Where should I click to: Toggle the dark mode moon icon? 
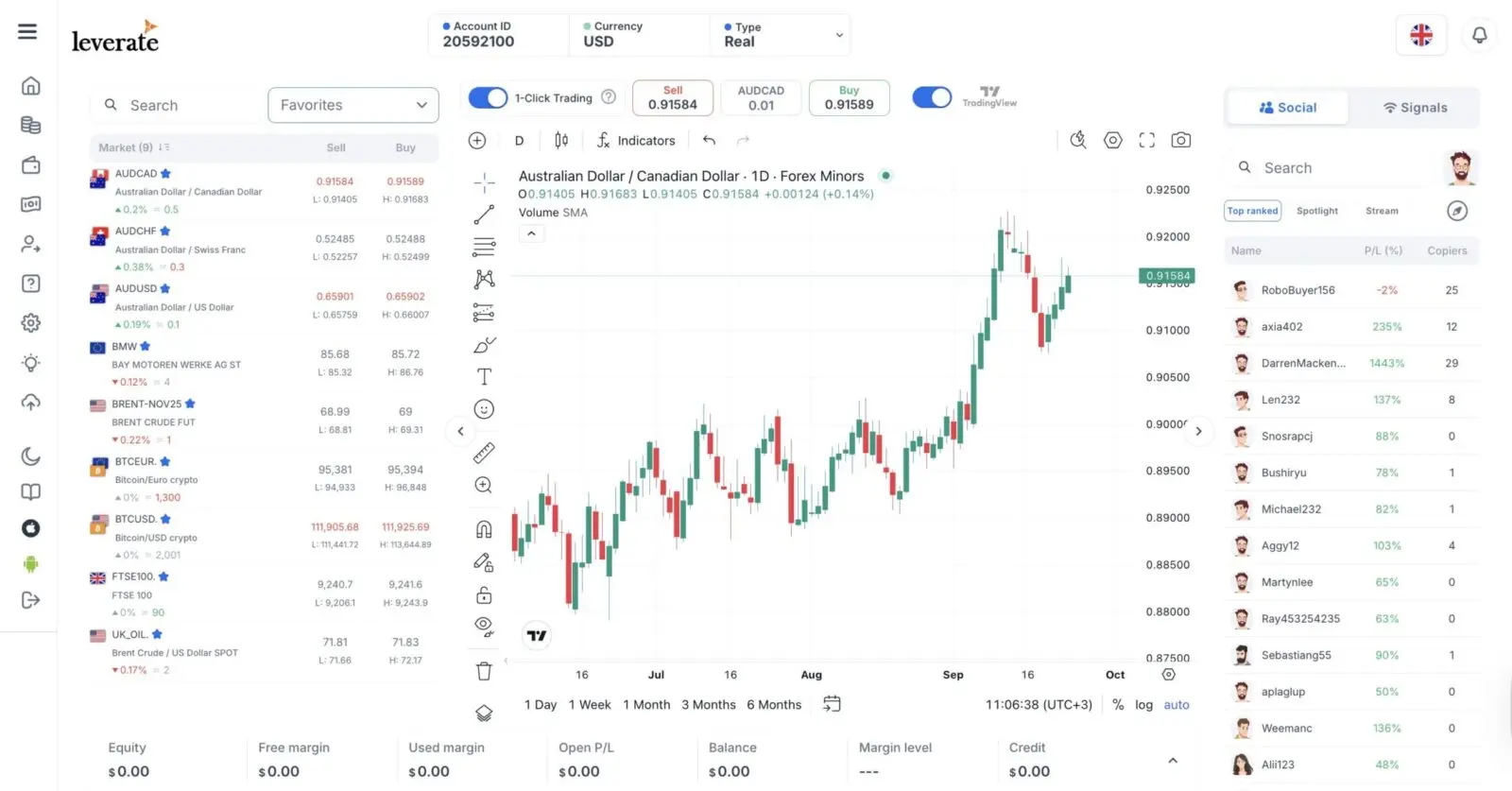point(31,456)
